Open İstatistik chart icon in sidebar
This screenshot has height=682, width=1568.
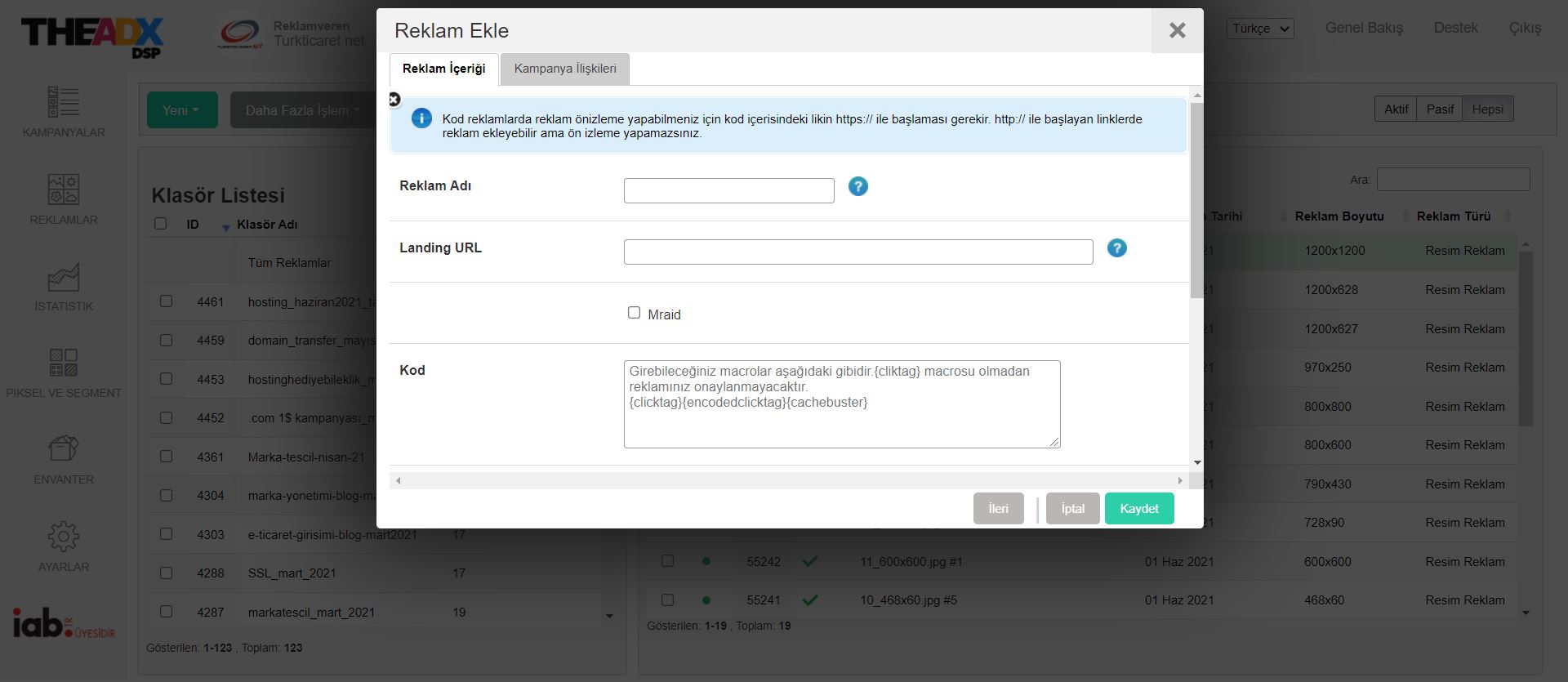[64, 278]
